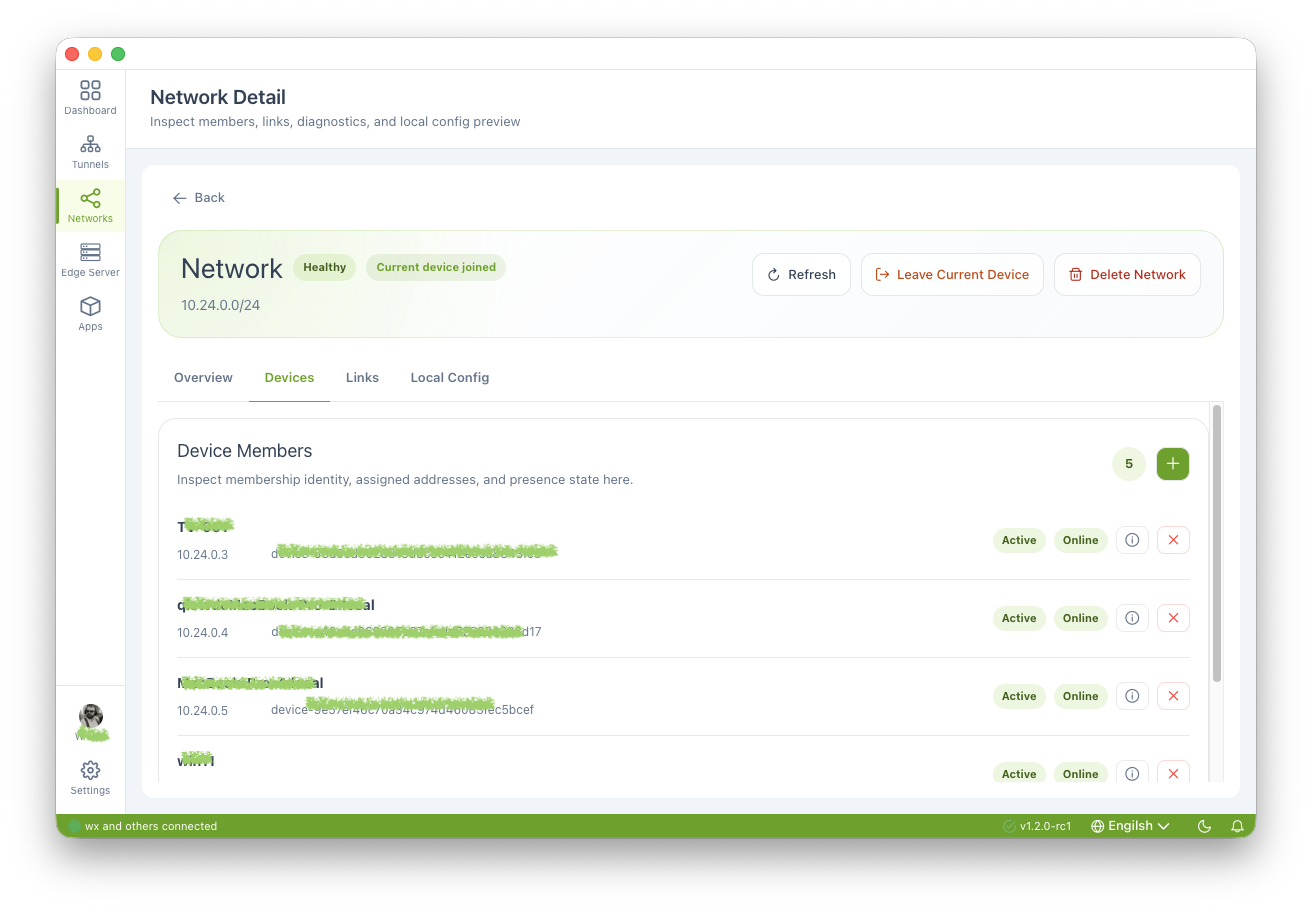Click the device members vertical scrollbar
The image size is (1312, 912).
1217,543
